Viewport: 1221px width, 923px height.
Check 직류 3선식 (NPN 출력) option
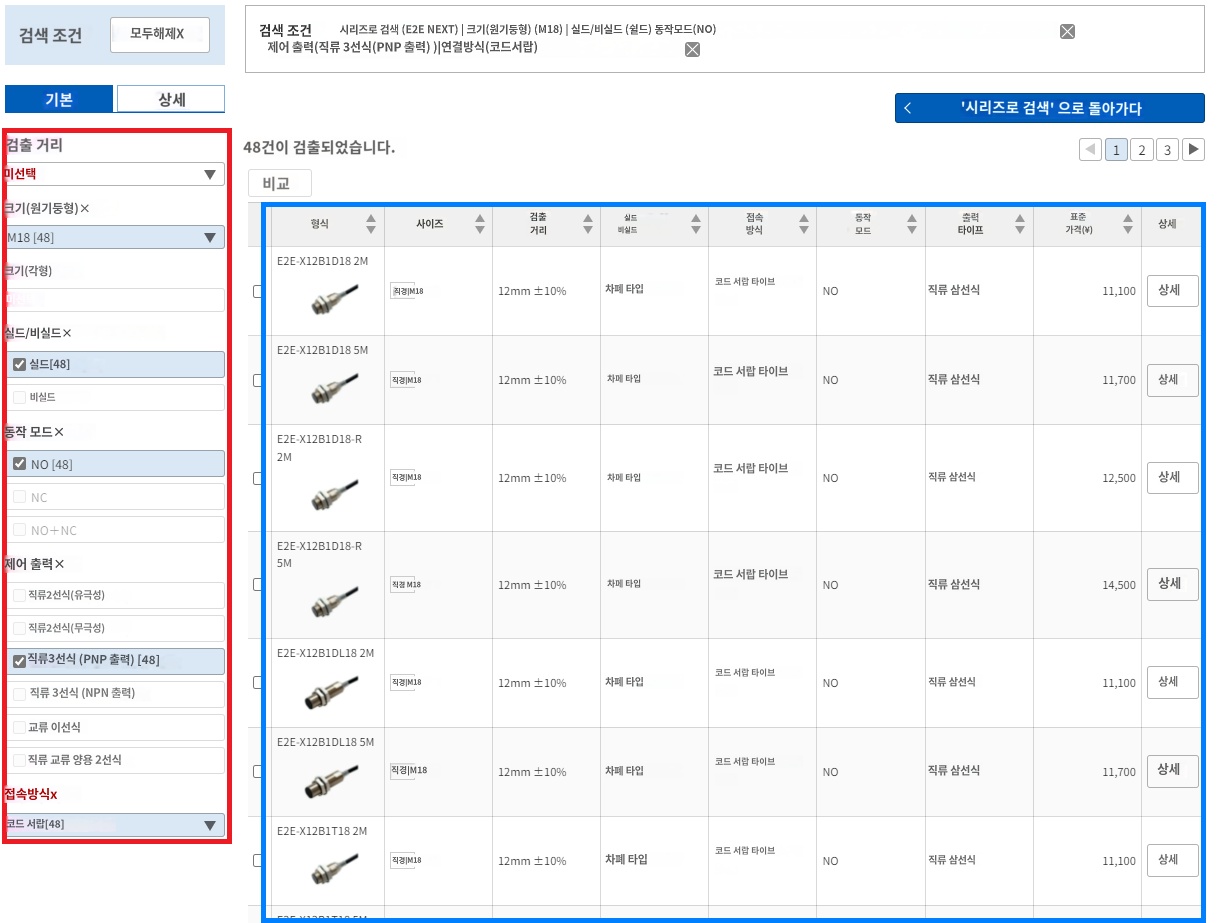point(19,694)
